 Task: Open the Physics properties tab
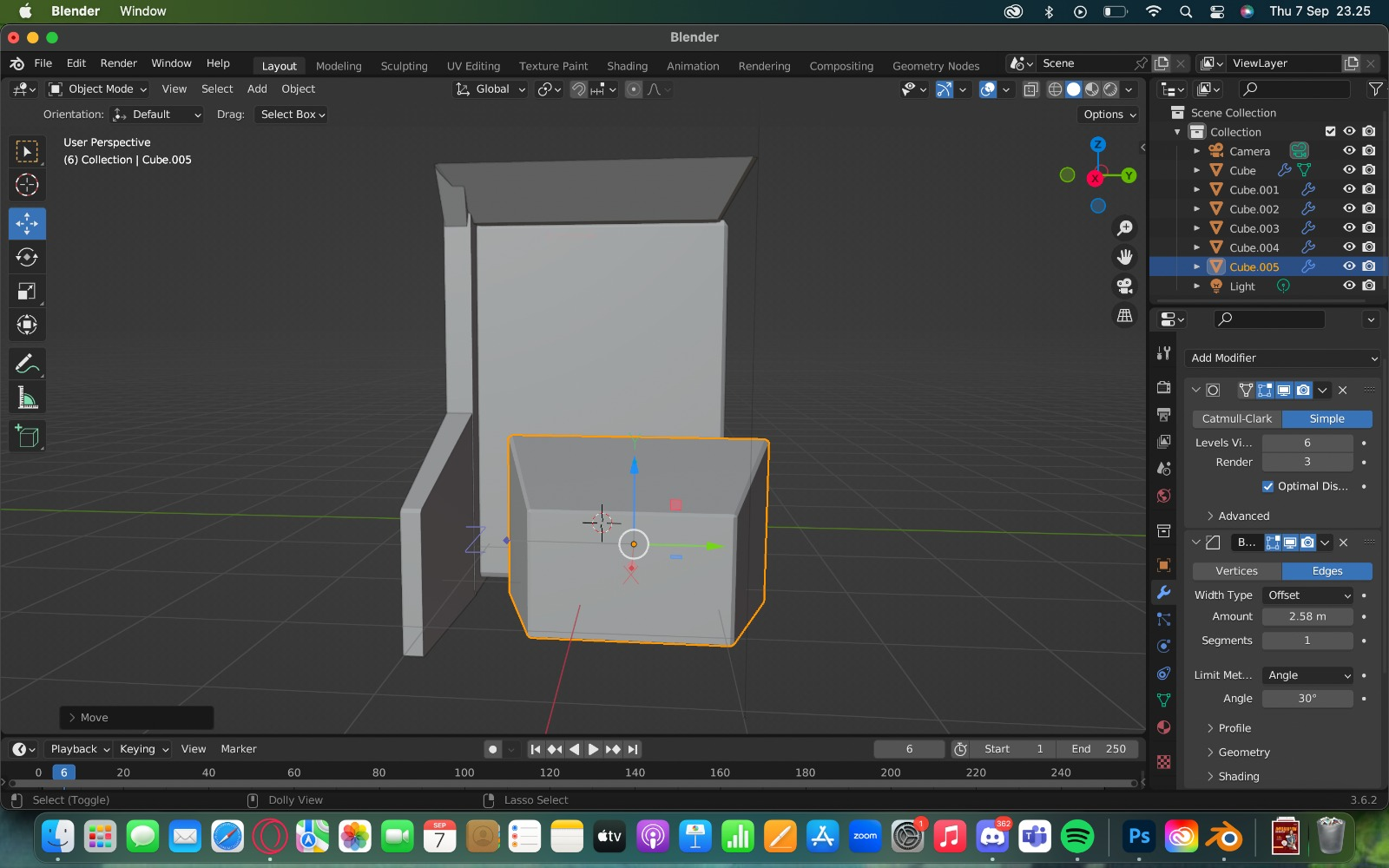click(x=1164, y=647)
